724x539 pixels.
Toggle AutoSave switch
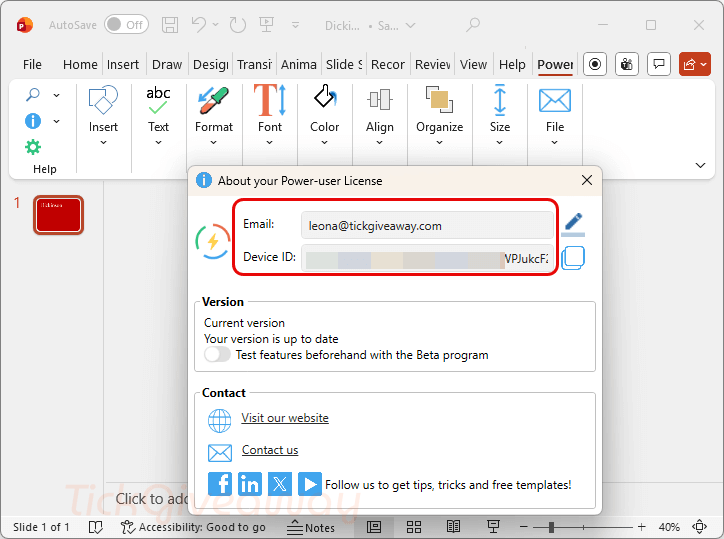[x=126, y=24]
